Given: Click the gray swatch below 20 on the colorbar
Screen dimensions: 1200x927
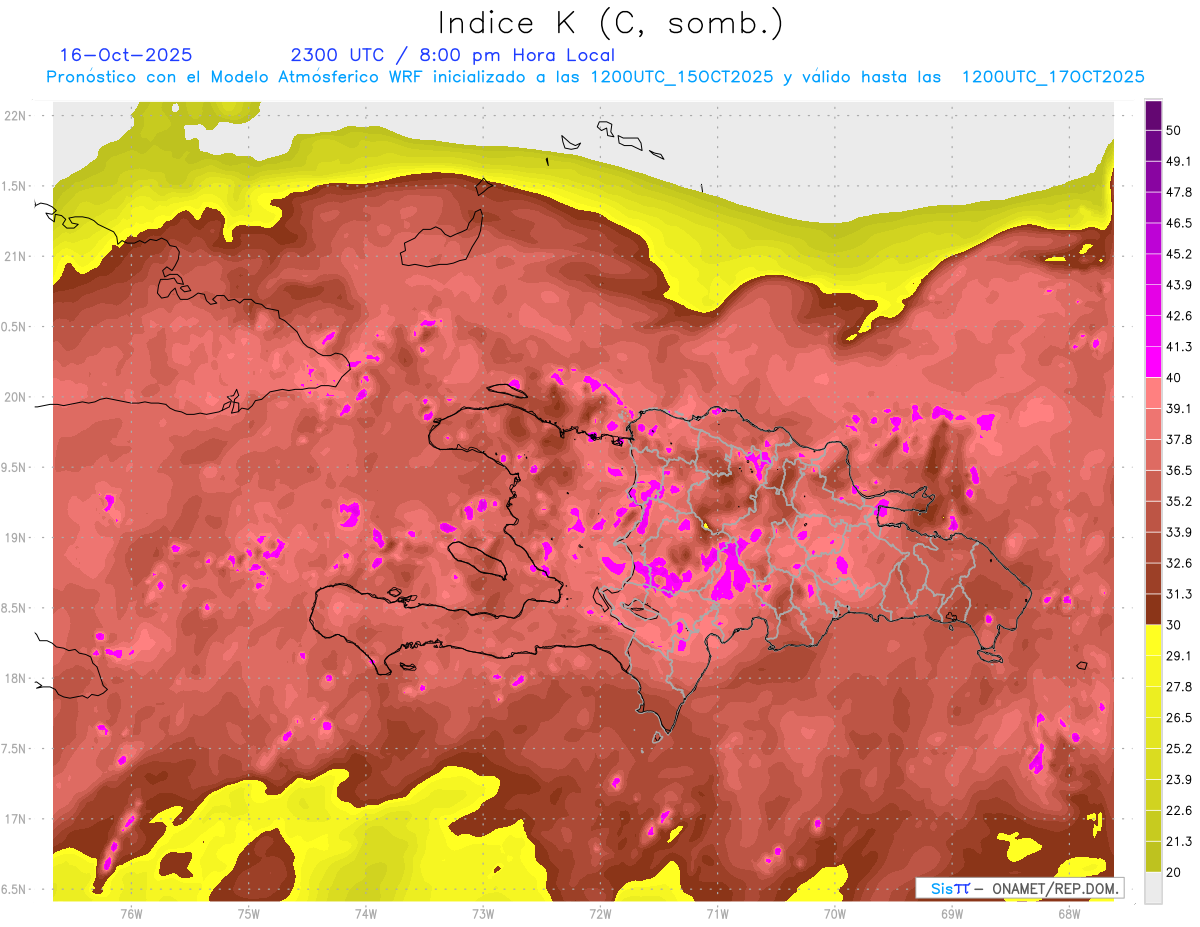Looking at the screenshot, I should tap(1153, 887).
